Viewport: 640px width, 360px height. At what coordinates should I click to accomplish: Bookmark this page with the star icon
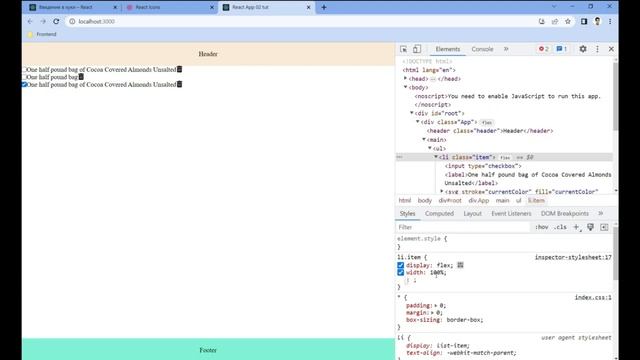tap(568, 21)
